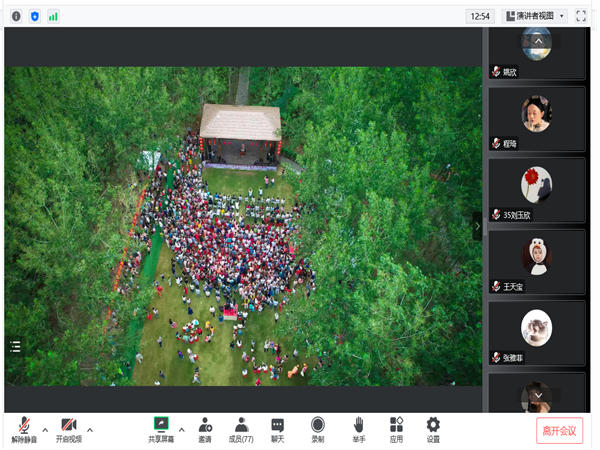Image resolution: width=600 pixels, height=450 pixels.
Task: Open the invite (邀请) dialog
Action: pyautogui.click(x=204, y=429)
